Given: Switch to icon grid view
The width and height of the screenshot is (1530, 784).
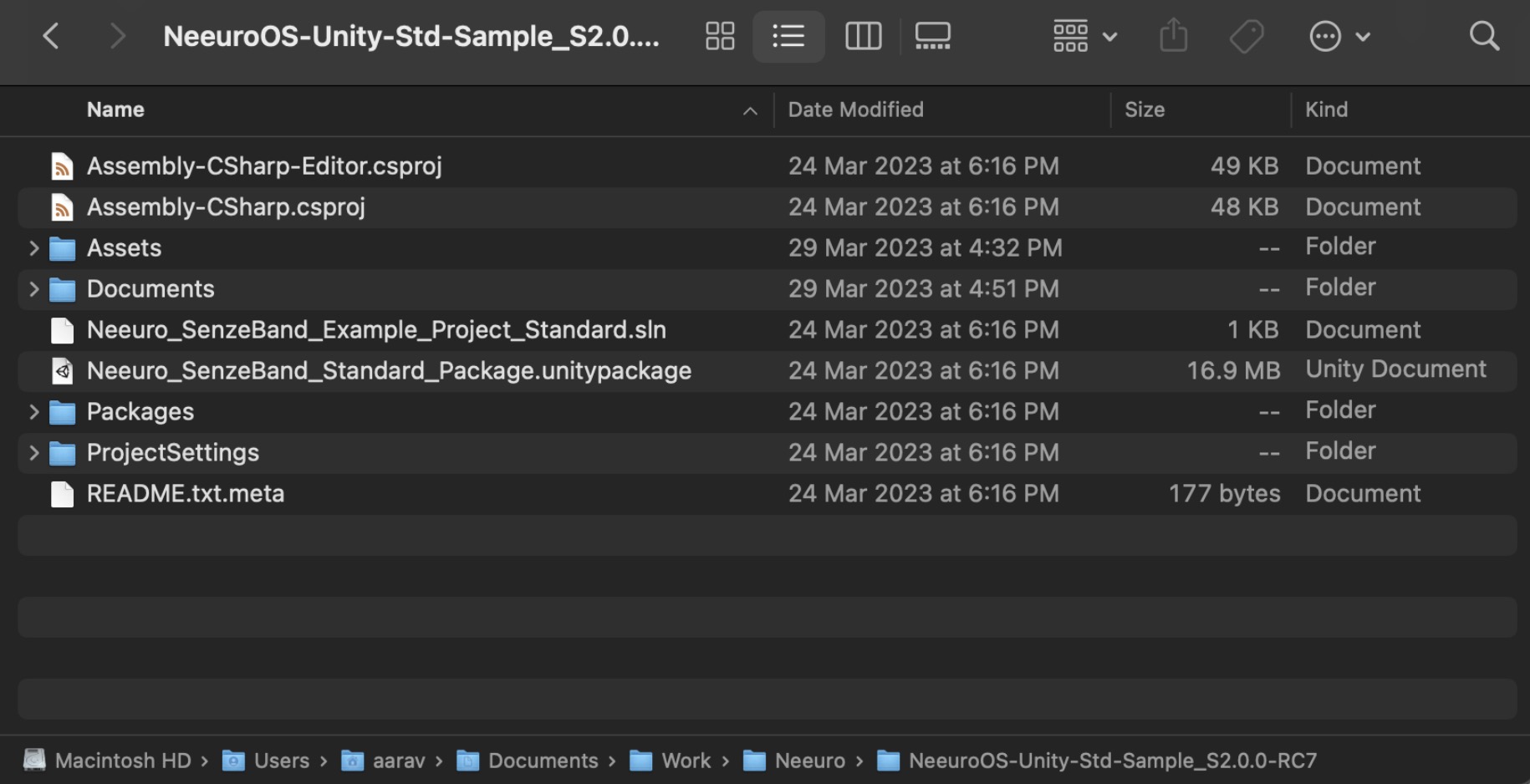Looking at the screenshot, I should coord(719,35).
